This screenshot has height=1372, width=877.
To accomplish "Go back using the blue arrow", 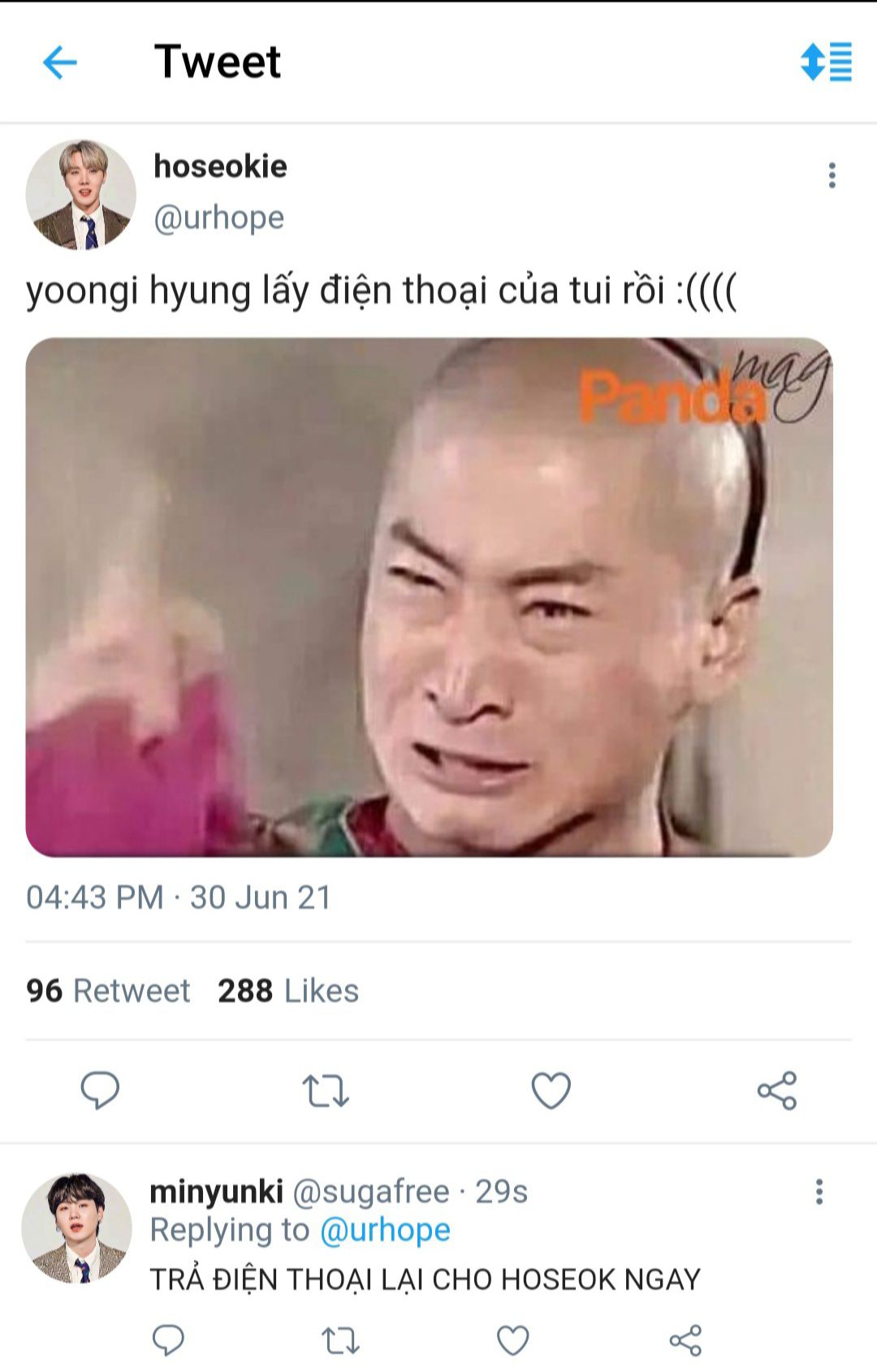I will [60, 62].
